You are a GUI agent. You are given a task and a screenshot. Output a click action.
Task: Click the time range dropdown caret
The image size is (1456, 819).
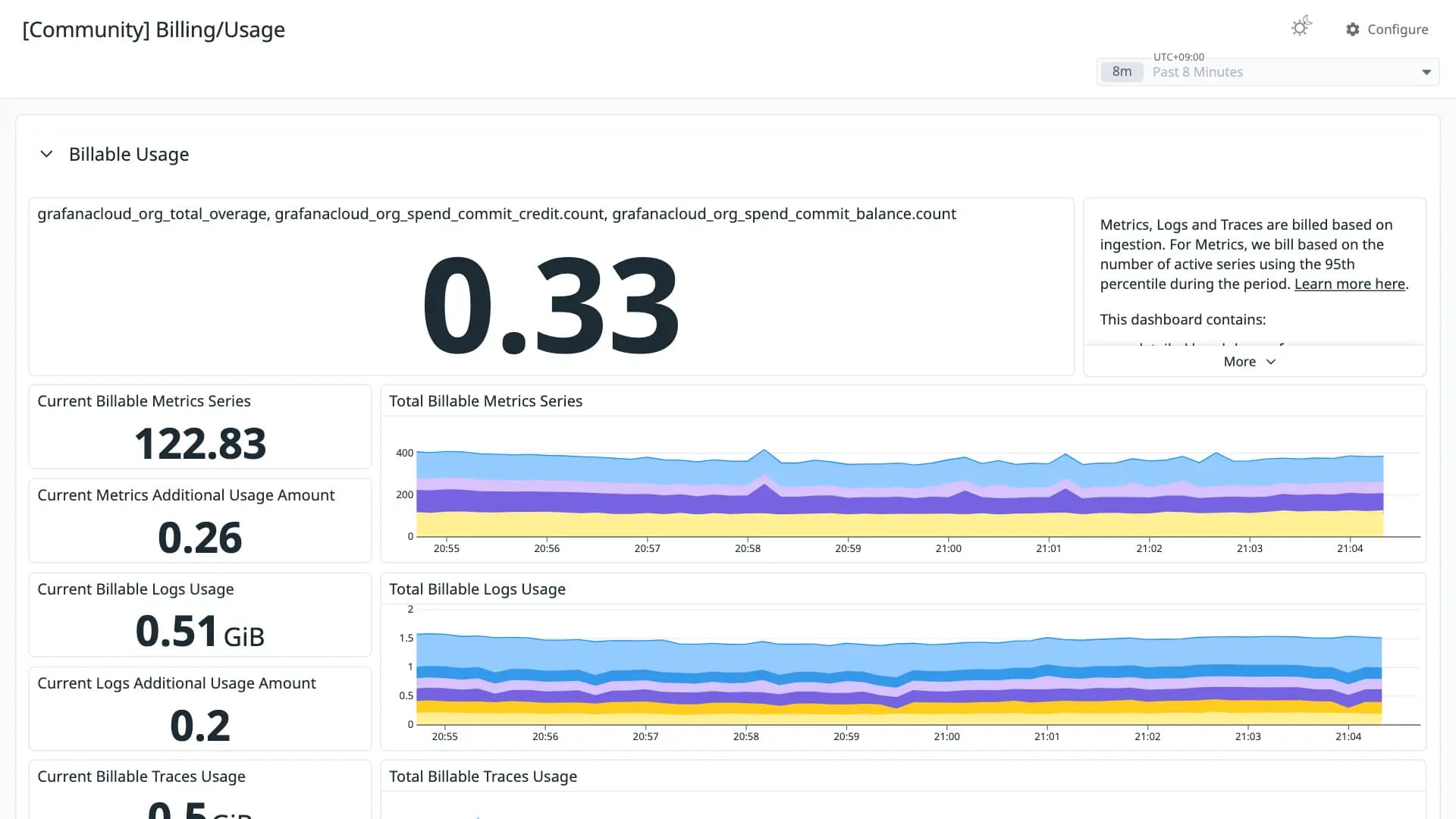(x=1426, y=72)
